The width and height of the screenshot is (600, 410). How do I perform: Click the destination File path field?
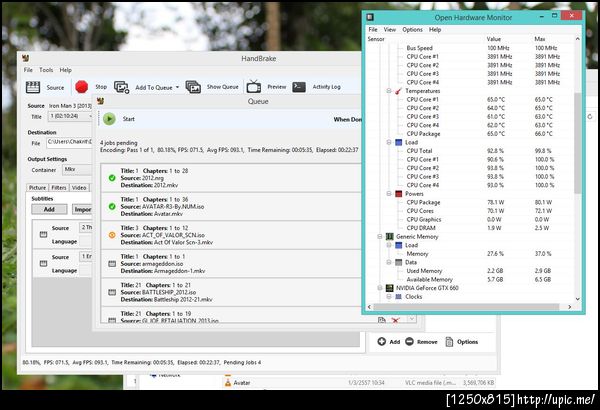click(x=70, y=142)
